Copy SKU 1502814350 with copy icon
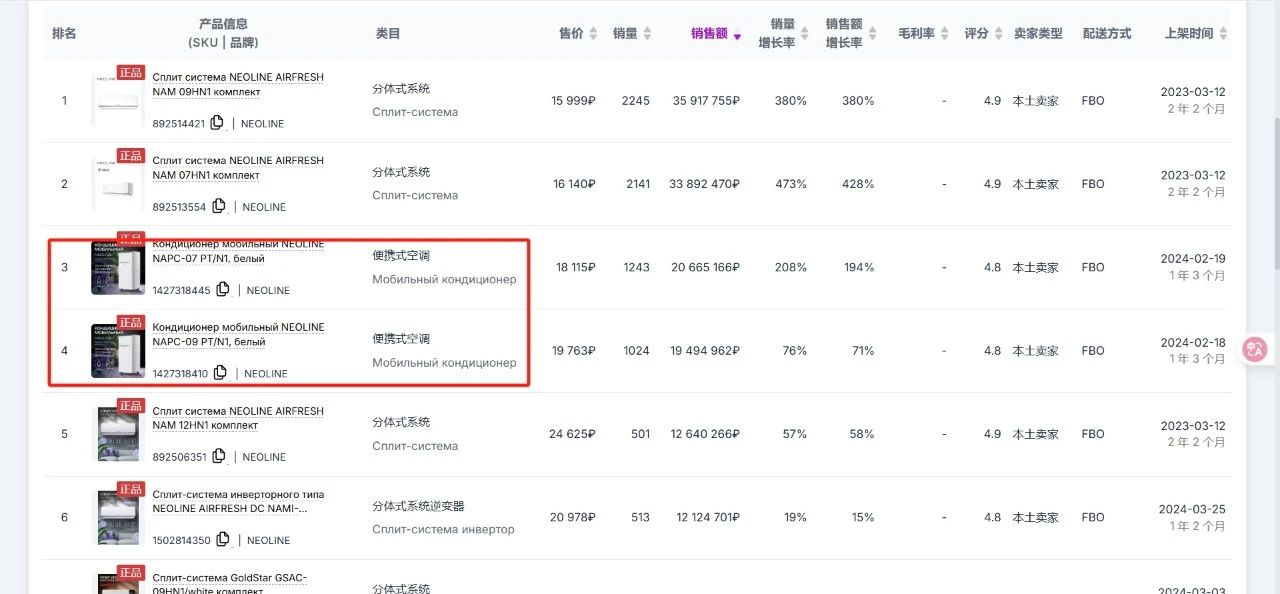This screenshot has height=594, width=1280. pyautogui.click(x=222, y=540)
